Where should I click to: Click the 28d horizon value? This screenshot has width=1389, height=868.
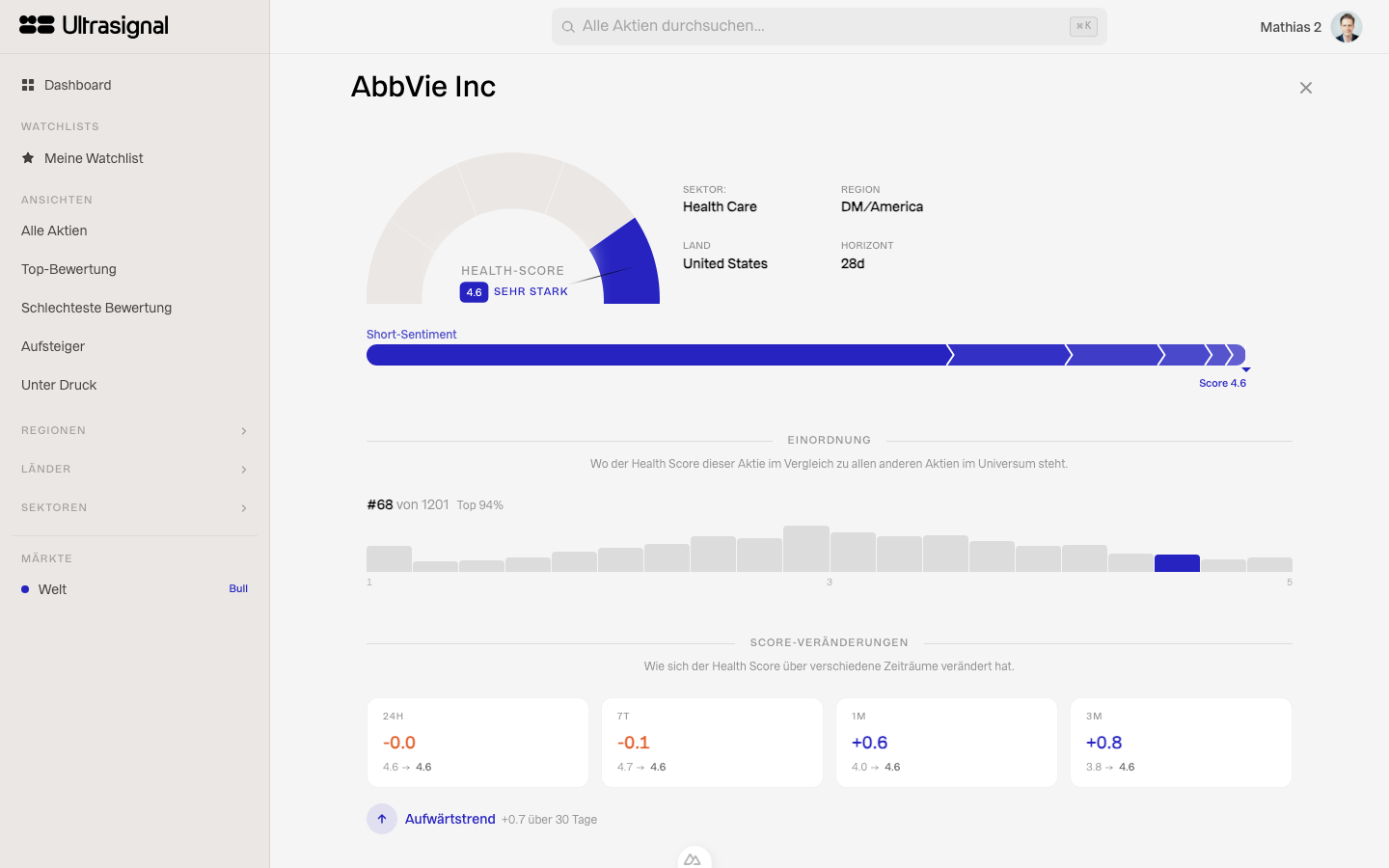click(853, 263)
